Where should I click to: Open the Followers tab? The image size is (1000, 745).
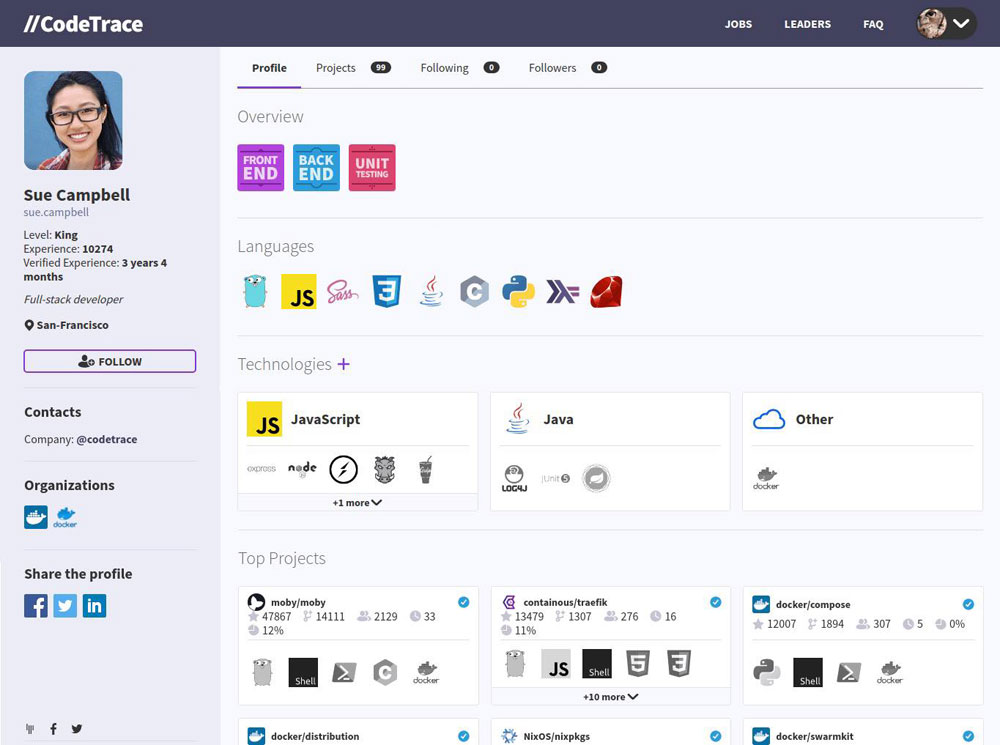tap(568, 68)
